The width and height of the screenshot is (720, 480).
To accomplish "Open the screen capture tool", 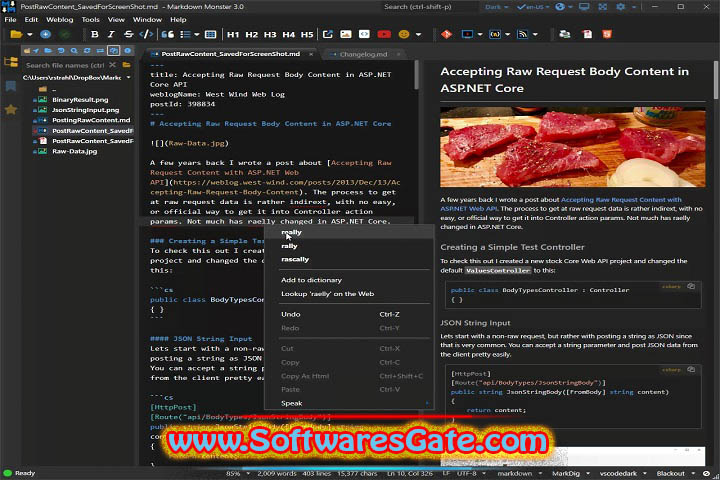I will point(467,34).
